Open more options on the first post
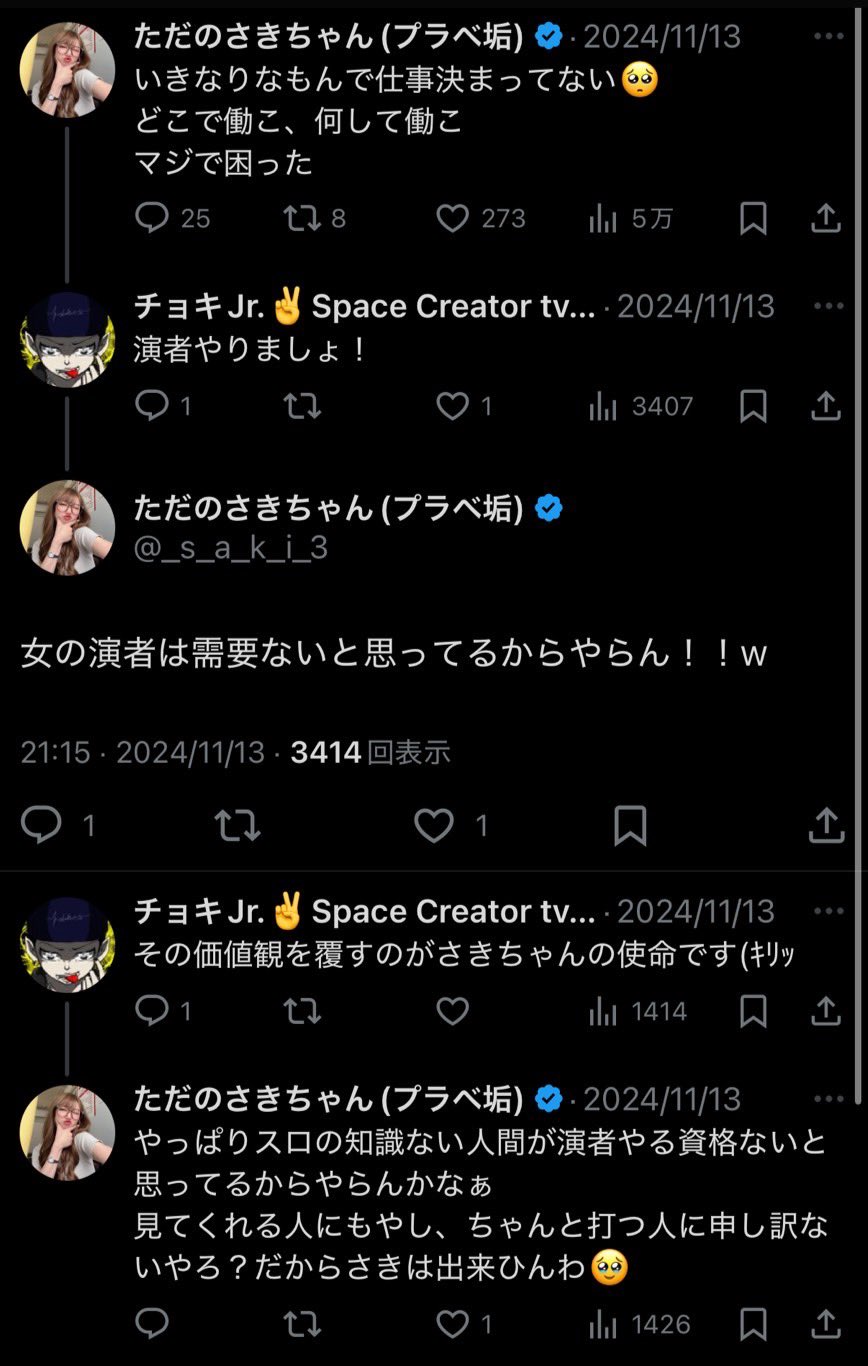This screenshot has width=868, height=1366. point(829,37)
